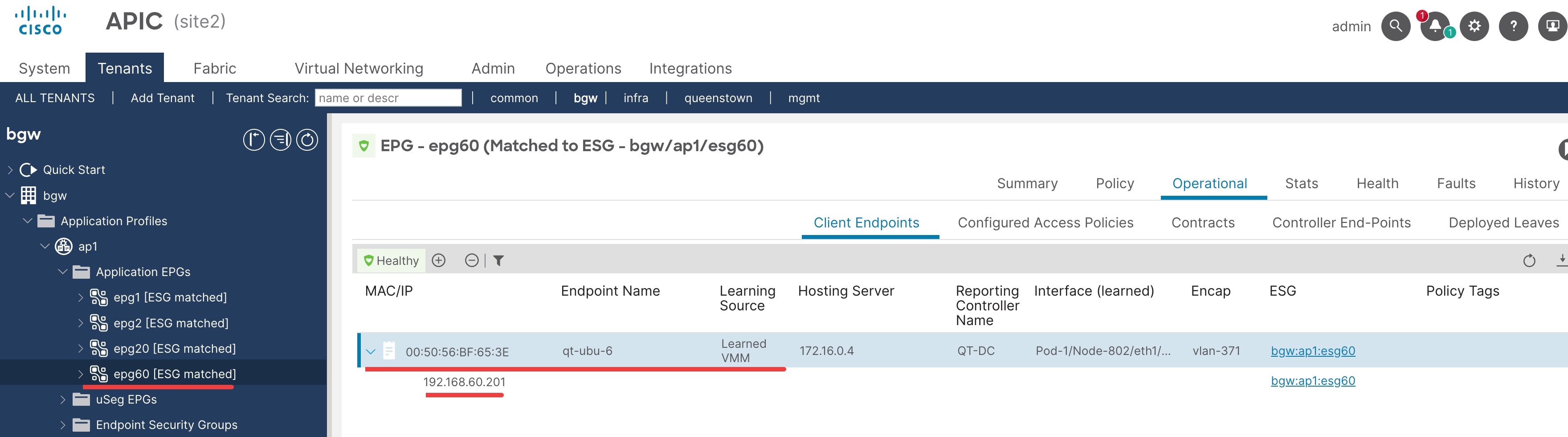Click the ap1 application profile icon

63,246
